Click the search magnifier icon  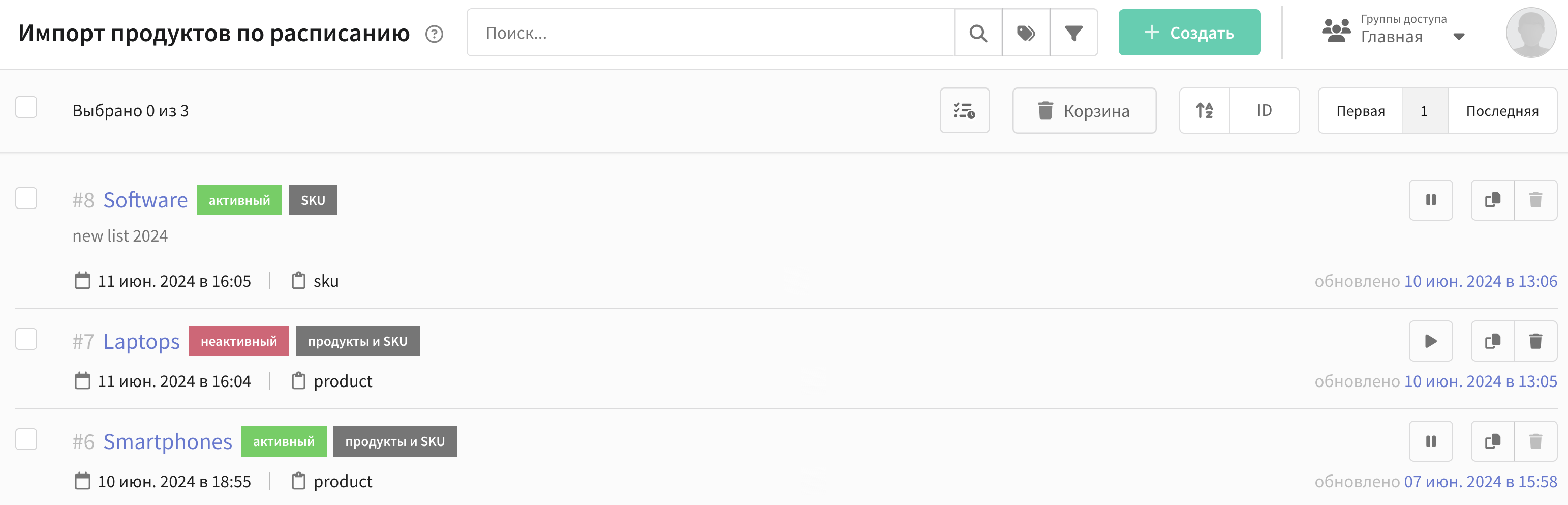click(977, 33)
